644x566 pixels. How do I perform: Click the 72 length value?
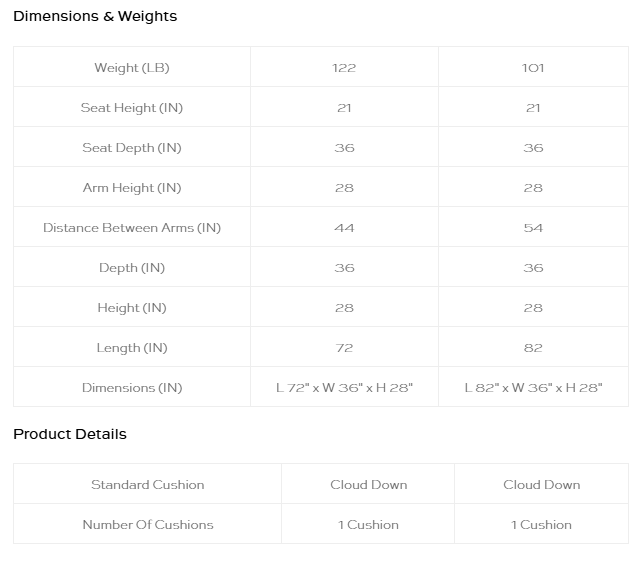(x=344, y=348)
